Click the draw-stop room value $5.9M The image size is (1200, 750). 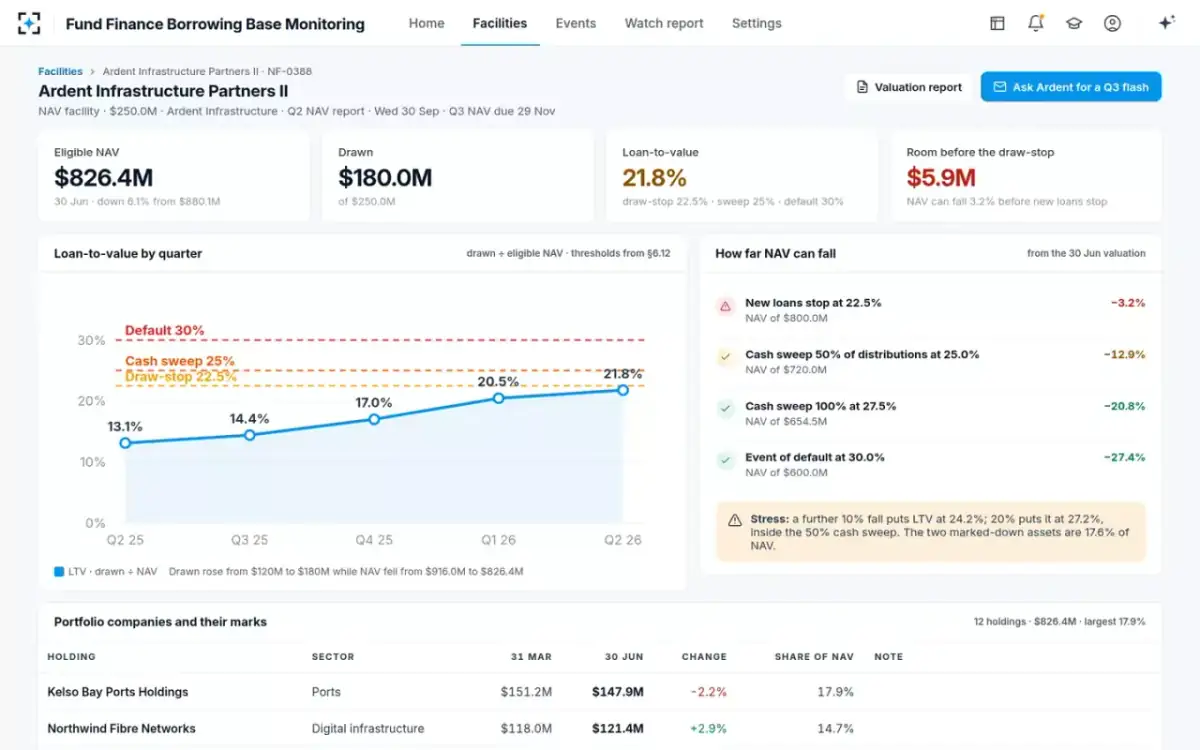941,178
